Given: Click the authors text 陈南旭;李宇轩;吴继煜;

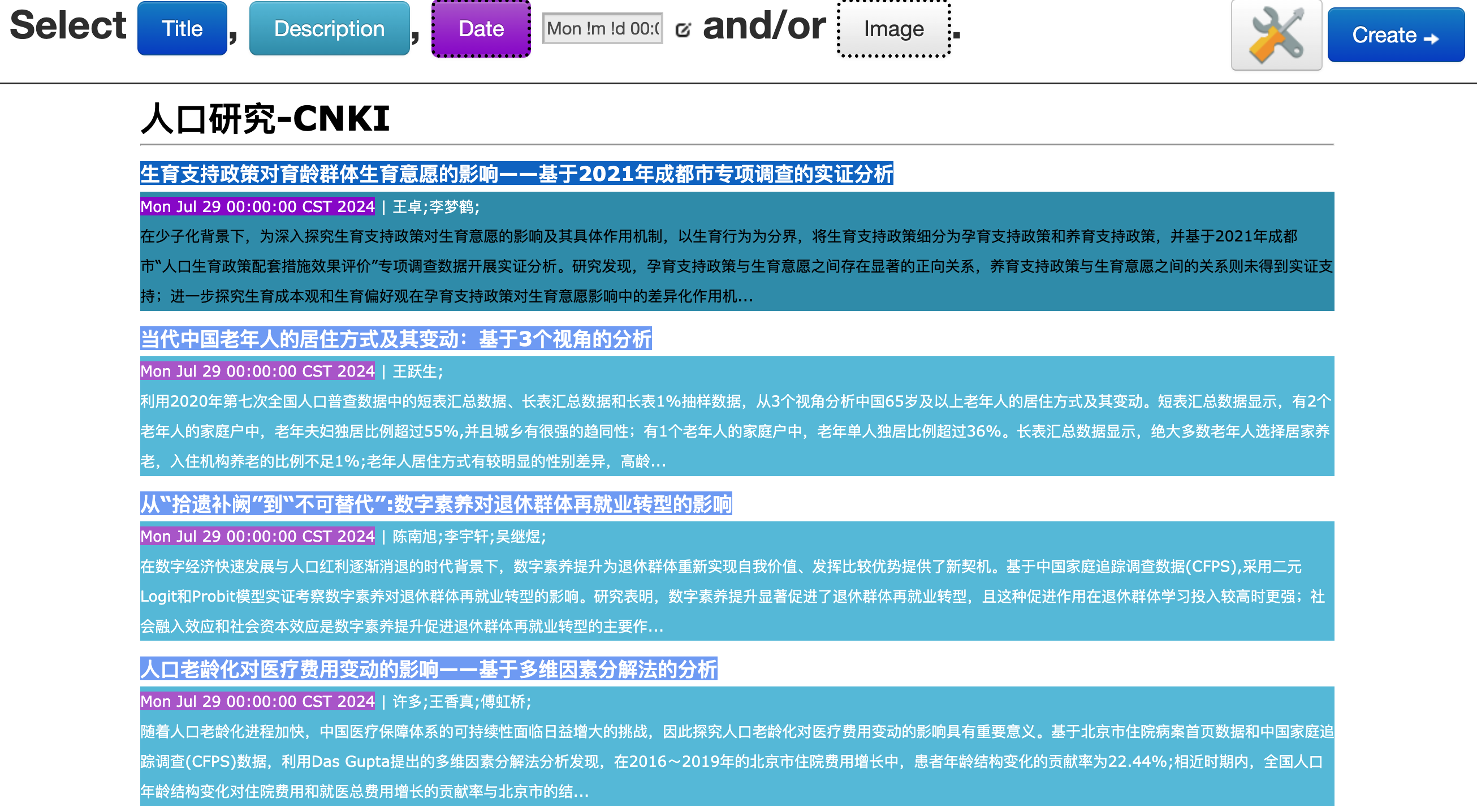Looking at the screenshot, I should click(x=469, y=537).
